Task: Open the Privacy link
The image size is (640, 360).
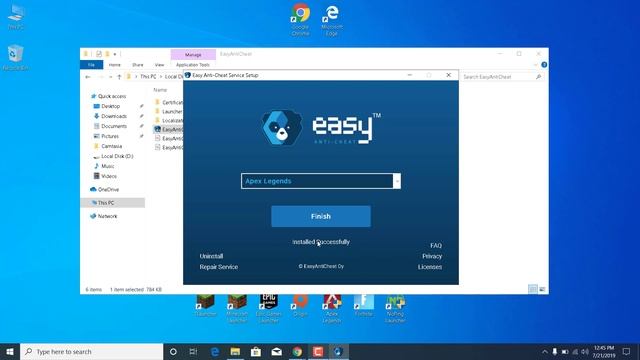Action: [432, 256]
